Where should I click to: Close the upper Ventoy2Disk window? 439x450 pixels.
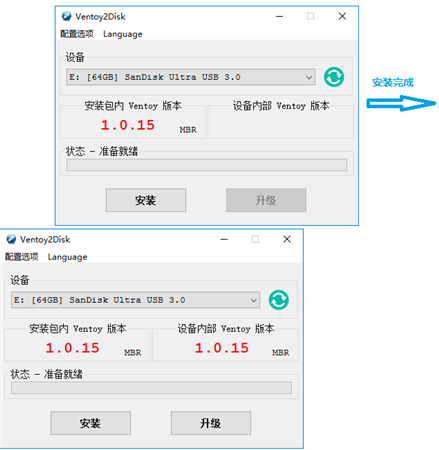(x=342, y=16)
